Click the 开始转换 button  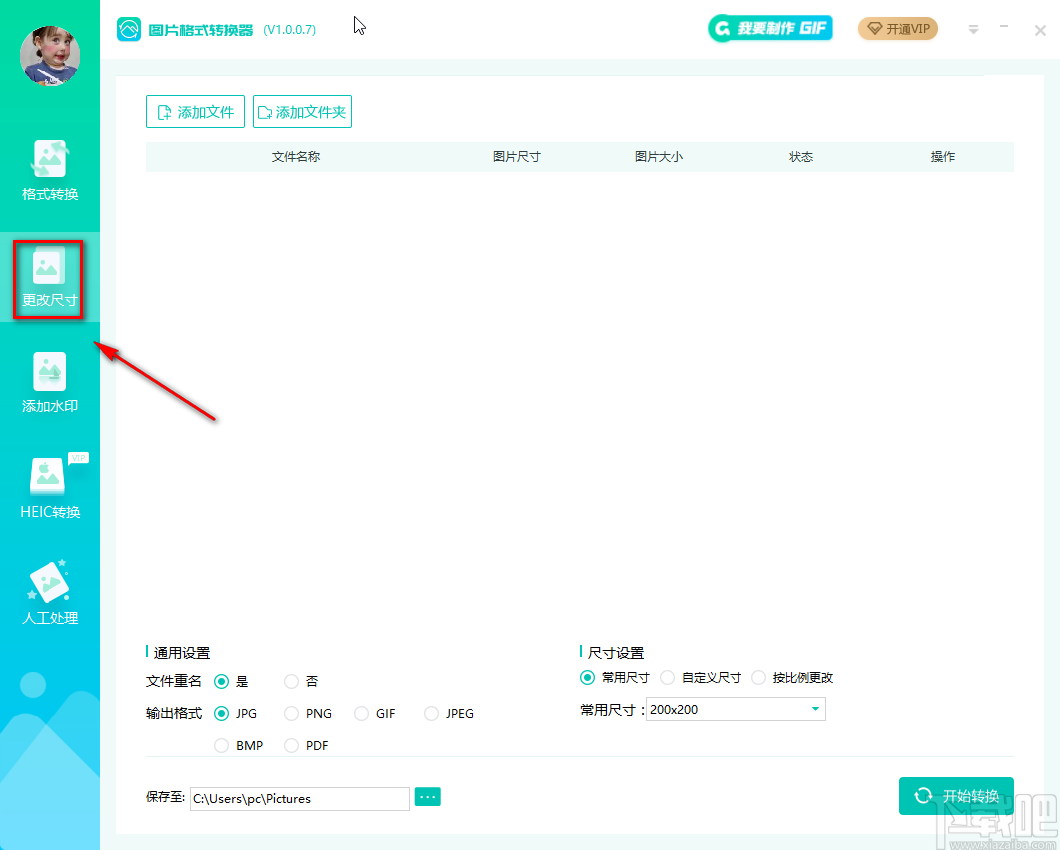[956, 796]
